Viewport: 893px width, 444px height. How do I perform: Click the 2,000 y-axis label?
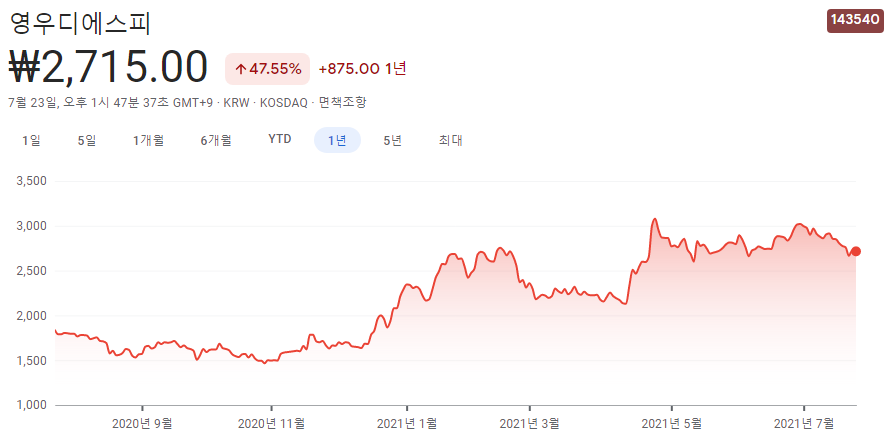click(33, 315)
